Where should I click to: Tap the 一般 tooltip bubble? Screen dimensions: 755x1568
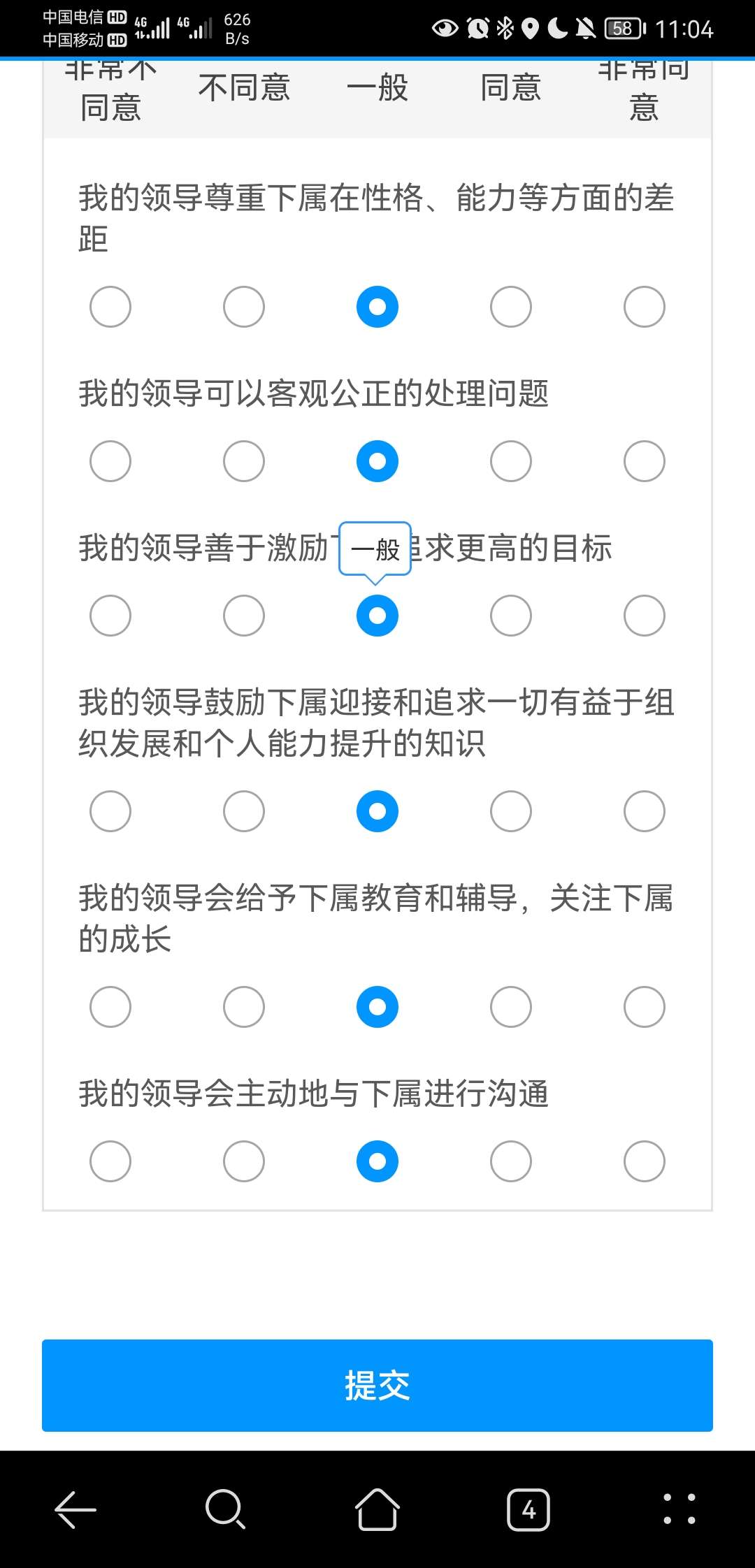point(375,549)
